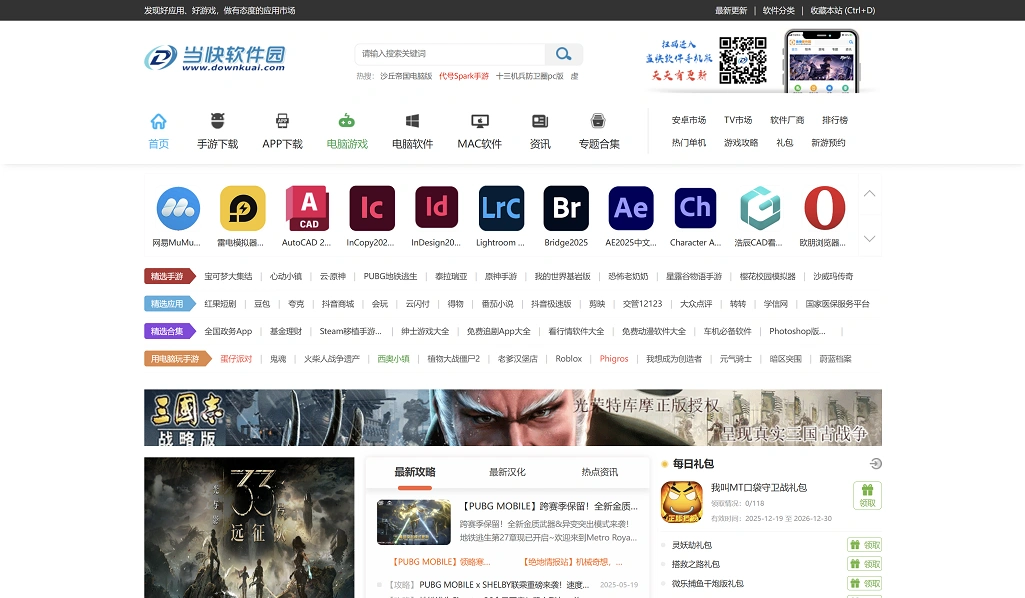This screenshot has width=1025, height=598.
Task: Click 领取 for 我叫MT口袋守卫战礼包
Action: coord(866,495)
